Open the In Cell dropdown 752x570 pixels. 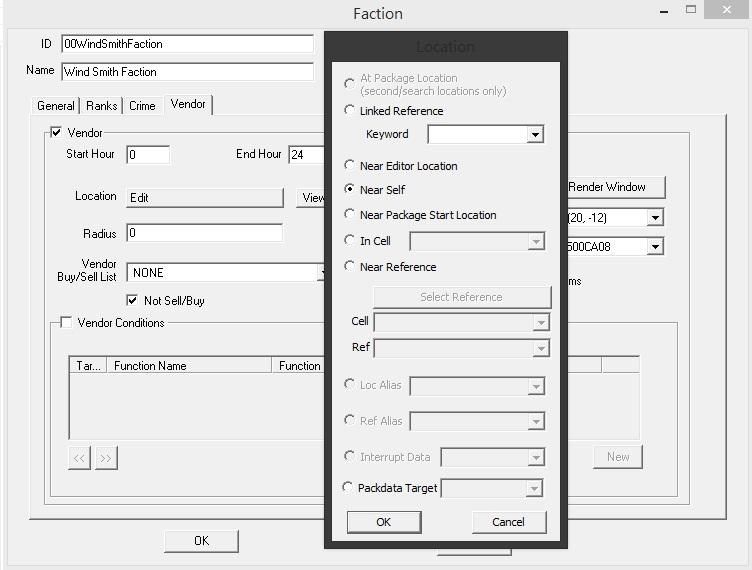(536, 241)
